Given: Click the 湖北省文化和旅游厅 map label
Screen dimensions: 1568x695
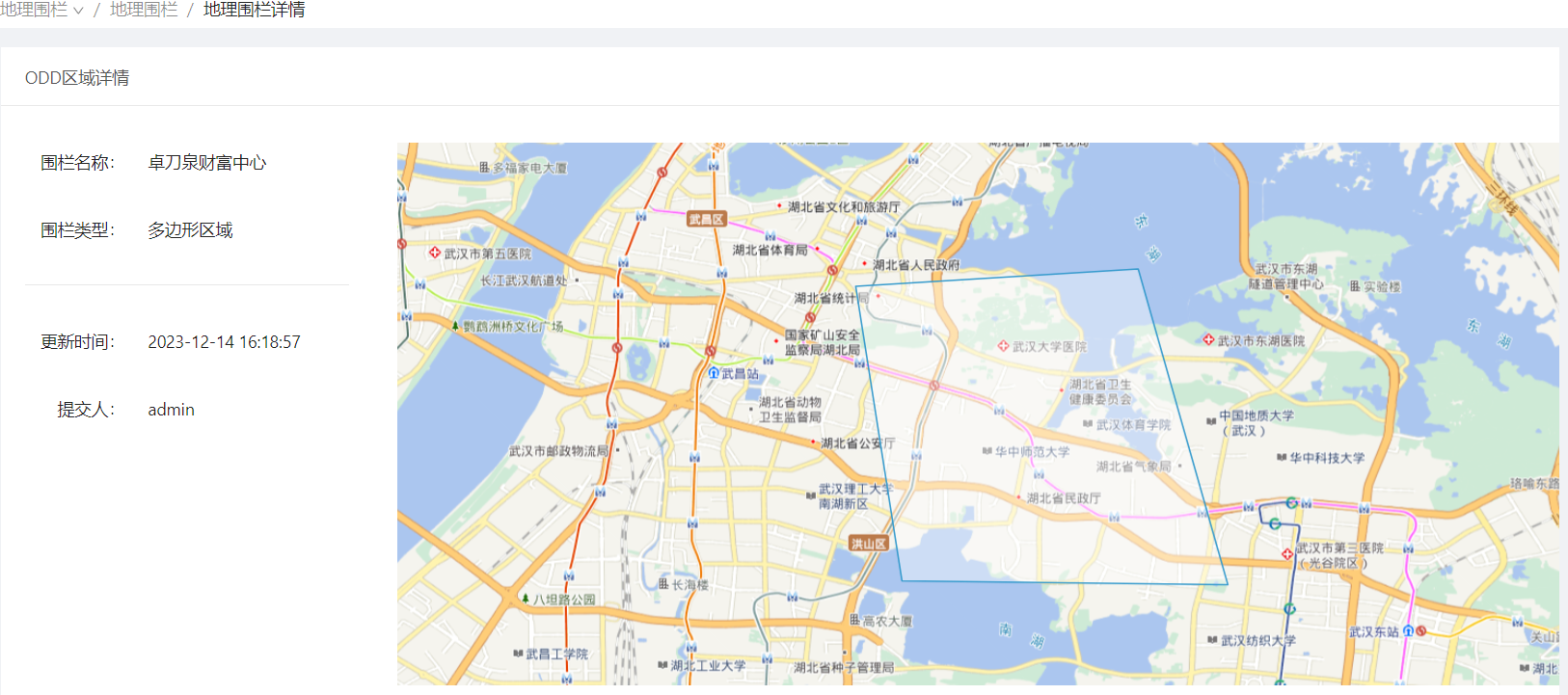Looking at the screenshot, I should pos(844,207).
